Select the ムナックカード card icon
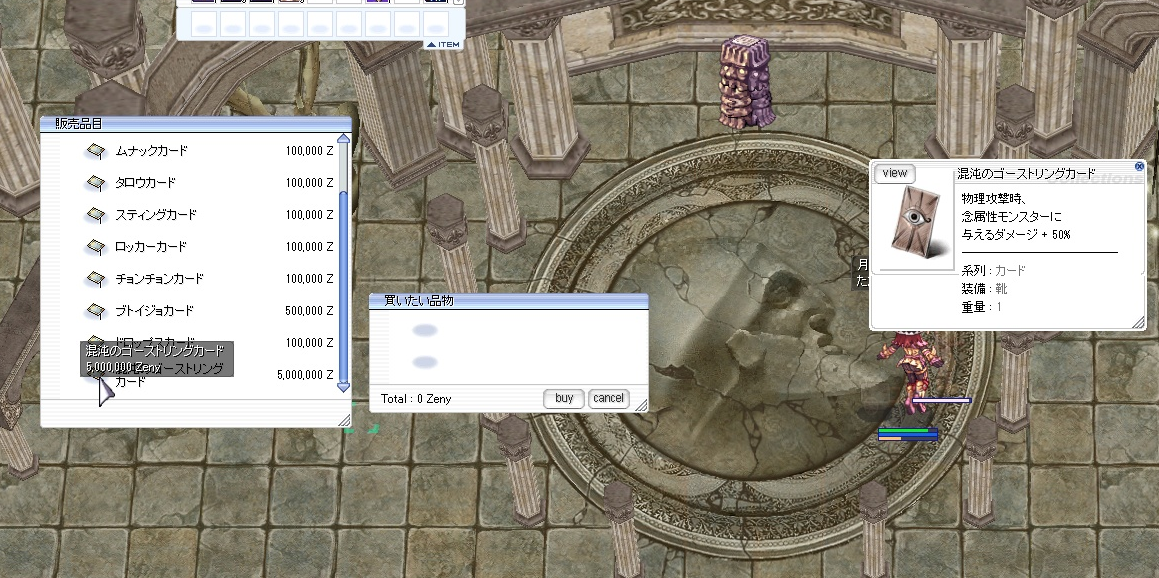Viewport: 1159px width, 578px height. (95, 151)
